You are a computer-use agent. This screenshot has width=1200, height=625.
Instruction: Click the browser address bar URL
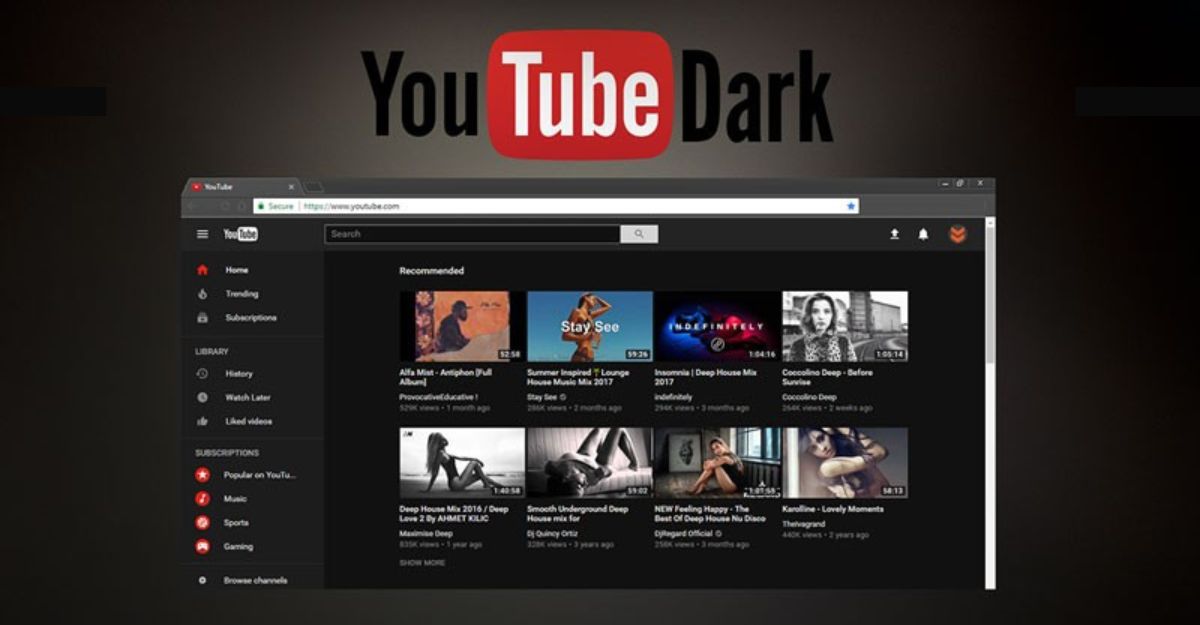[x=351, y=206]
